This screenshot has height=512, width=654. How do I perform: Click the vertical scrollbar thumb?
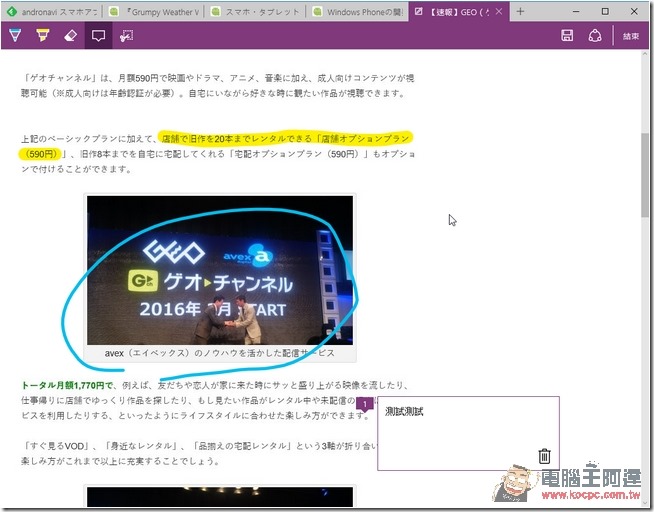[x=645, y=175]
